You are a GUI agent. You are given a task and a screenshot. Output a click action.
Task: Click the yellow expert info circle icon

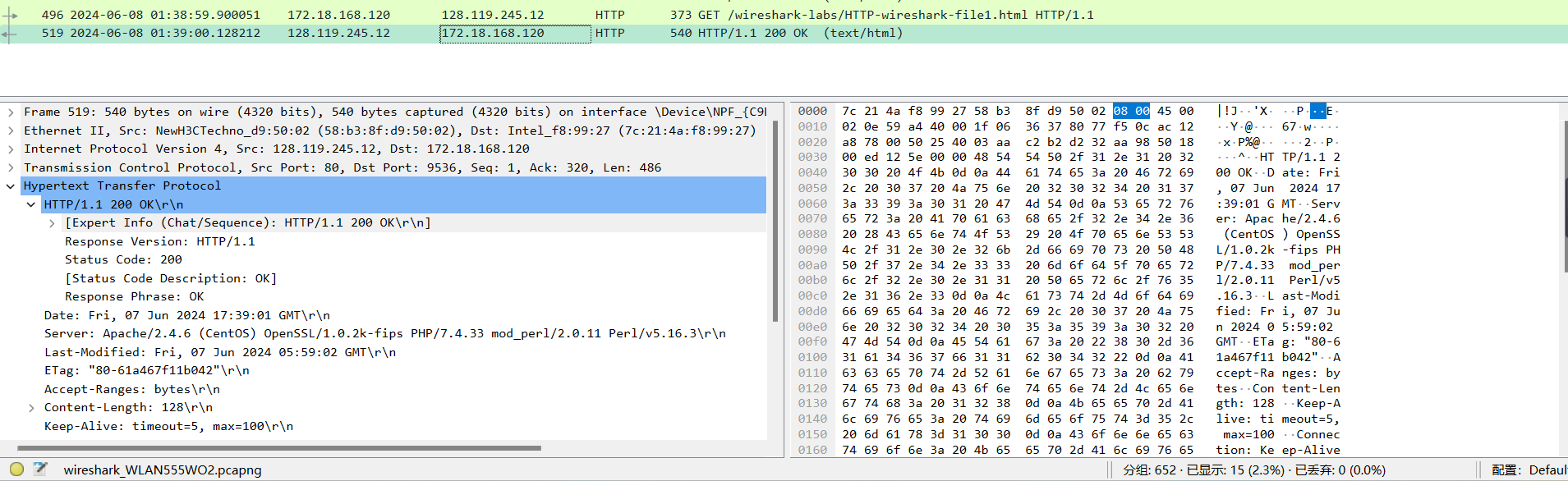click(x=16, y=470)
